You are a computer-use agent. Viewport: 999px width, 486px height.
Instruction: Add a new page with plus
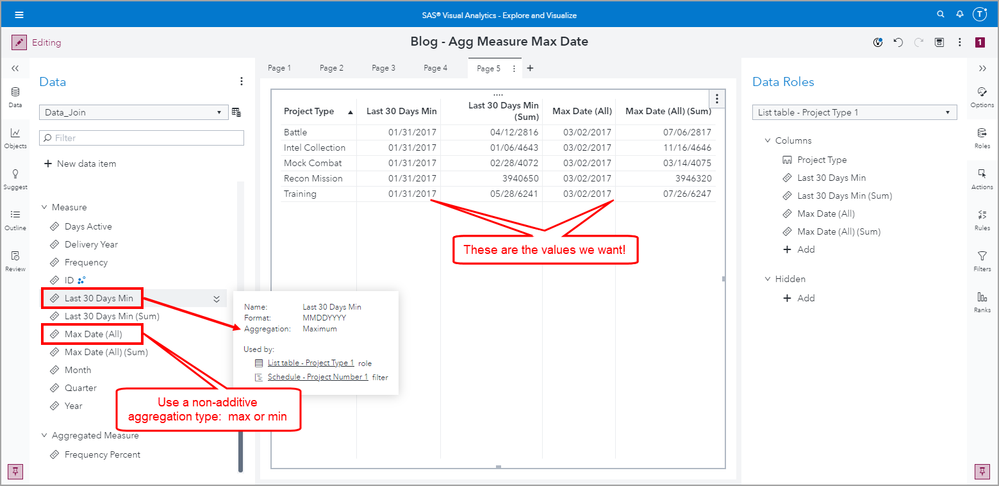(x=529, y=68)
